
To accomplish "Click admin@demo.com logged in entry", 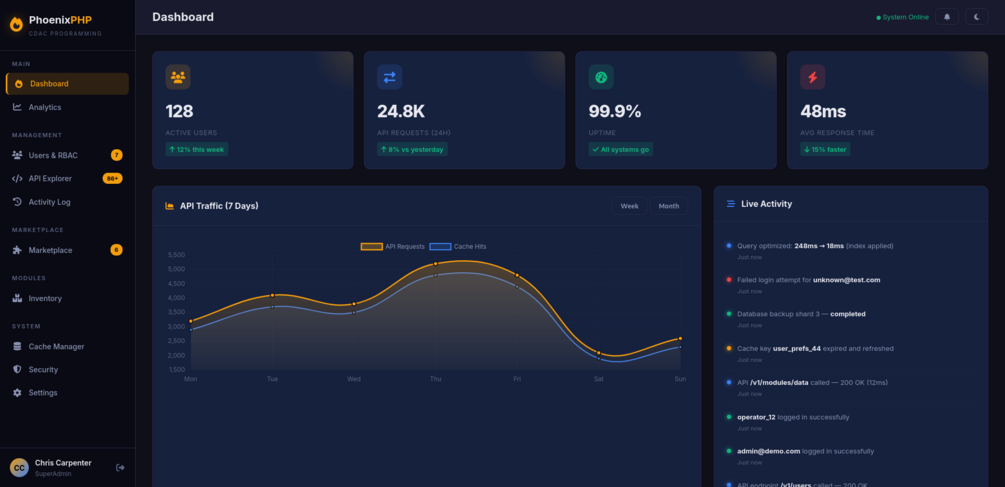I will click(x=851, y=456).
